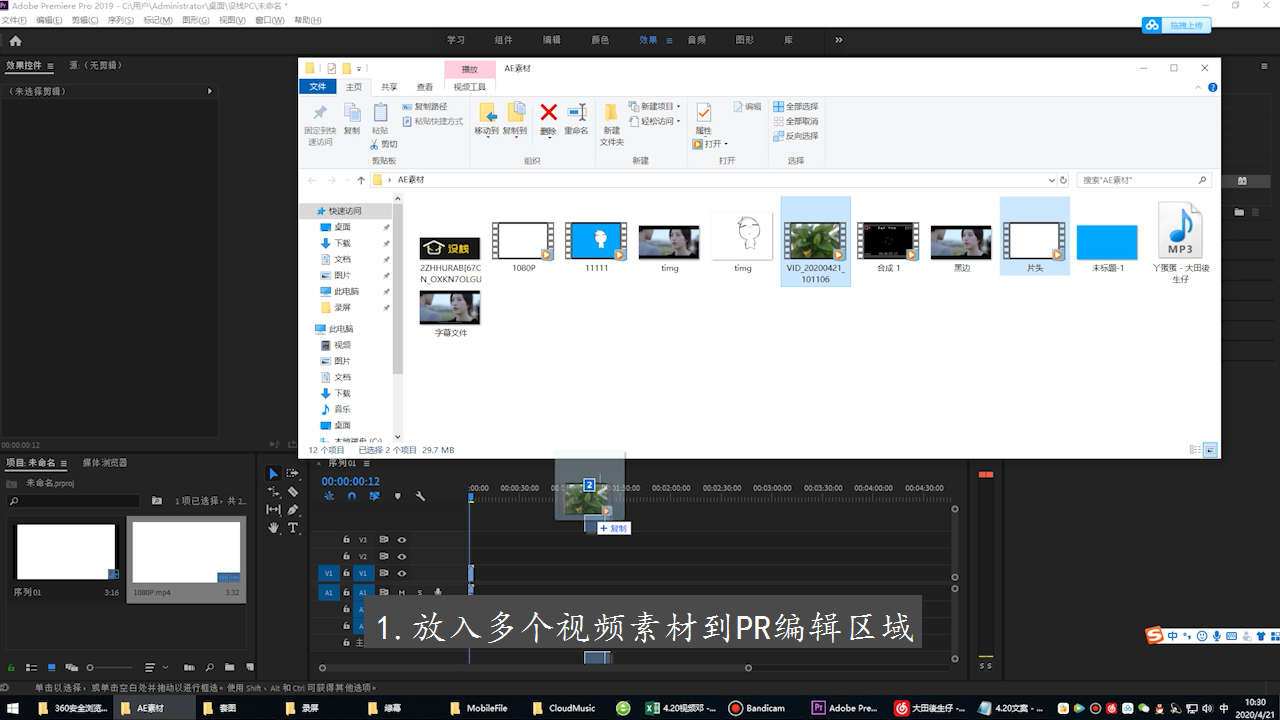Switch project panel to list view

click(x=31, y=667)
